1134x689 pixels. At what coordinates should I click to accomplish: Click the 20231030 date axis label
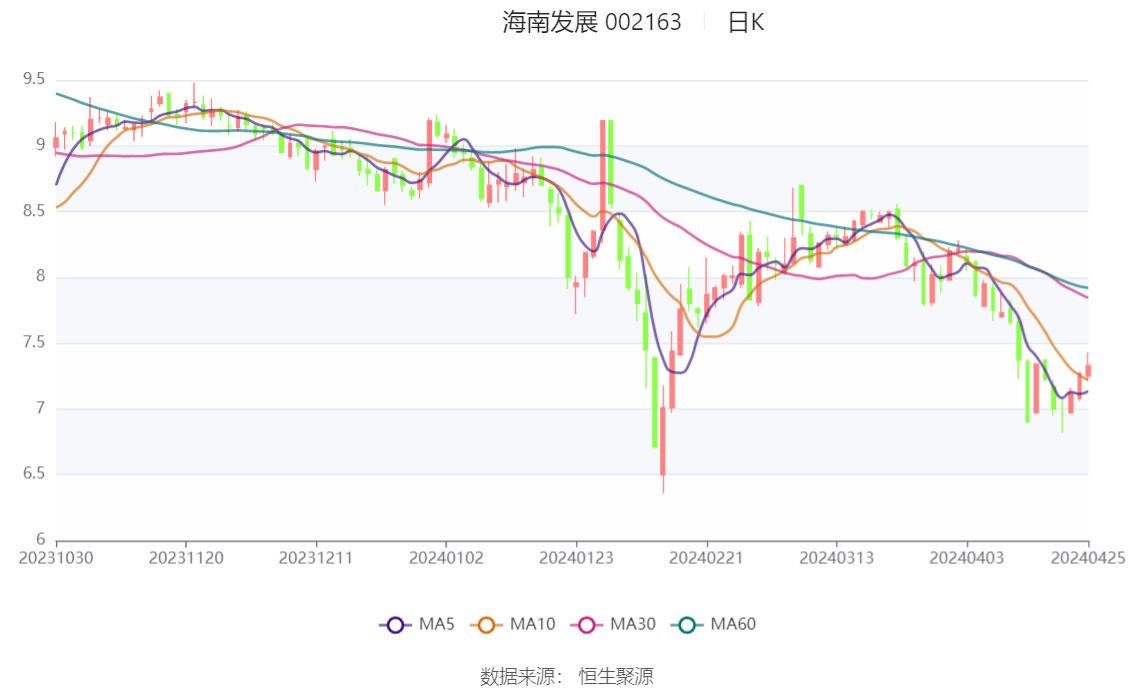56,558
